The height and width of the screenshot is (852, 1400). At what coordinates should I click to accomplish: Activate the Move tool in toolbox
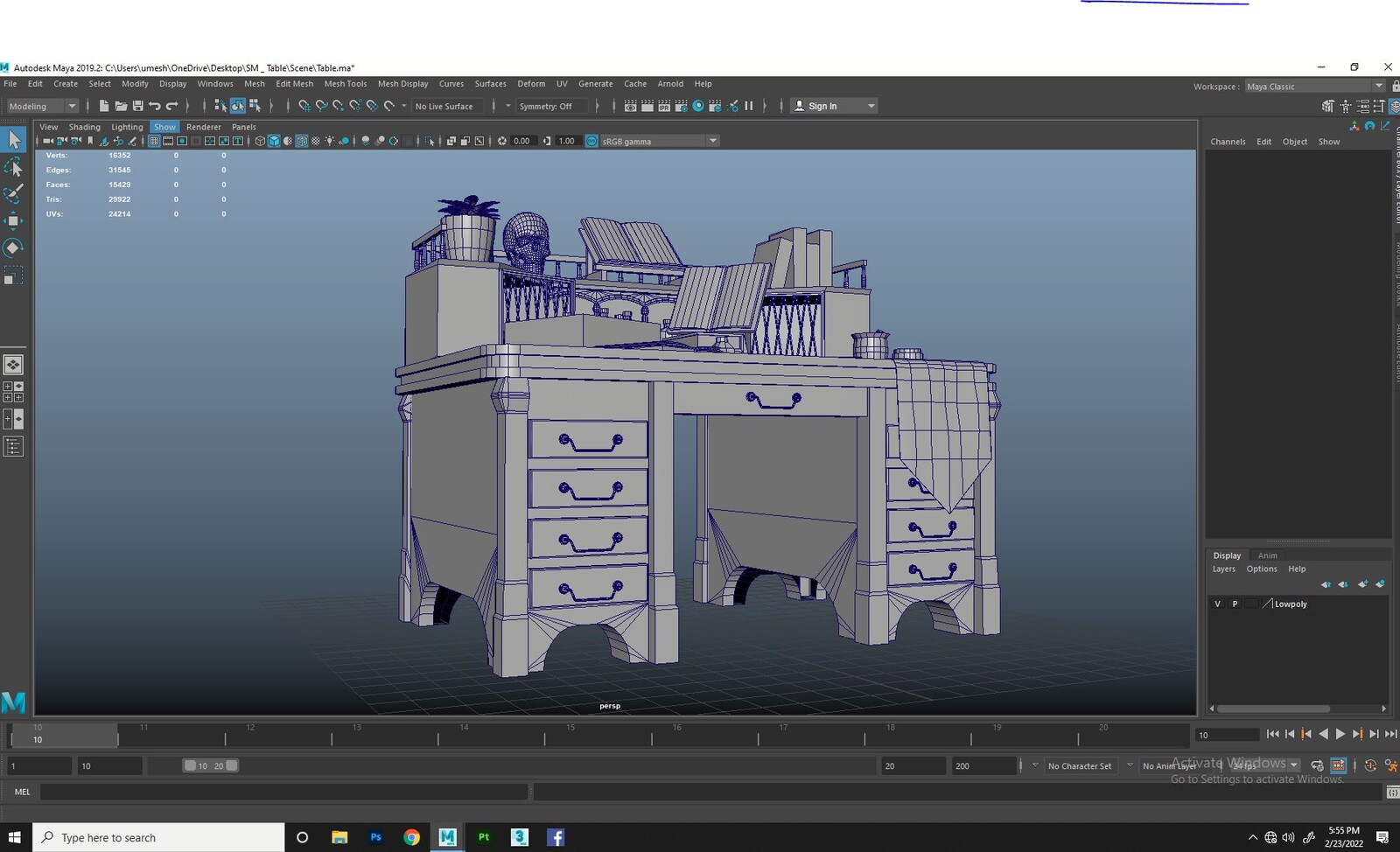(x=13, y=220)
